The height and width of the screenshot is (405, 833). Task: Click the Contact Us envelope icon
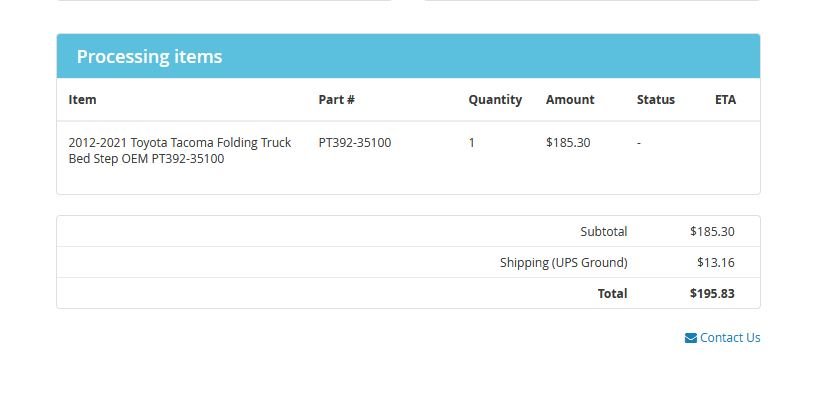coord(691,338)
